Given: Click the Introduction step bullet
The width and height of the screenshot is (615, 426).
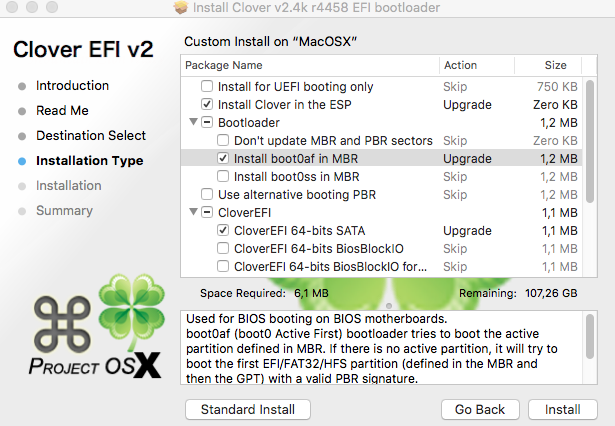Looking at the screenshot, I should pyautogui.click(x=22, y=86).
